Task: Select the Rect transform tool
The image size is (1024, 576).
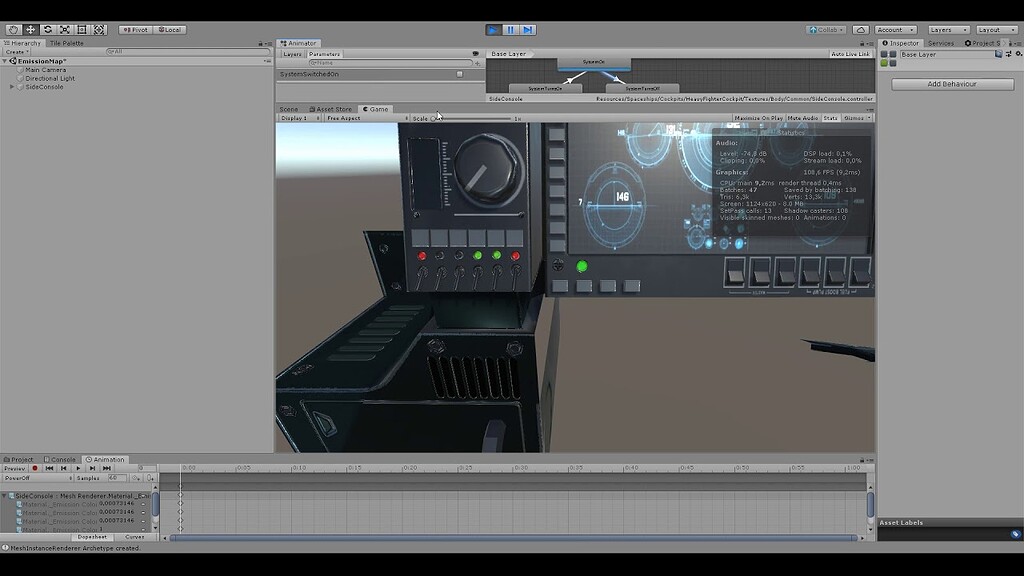Action: (81, 29)
